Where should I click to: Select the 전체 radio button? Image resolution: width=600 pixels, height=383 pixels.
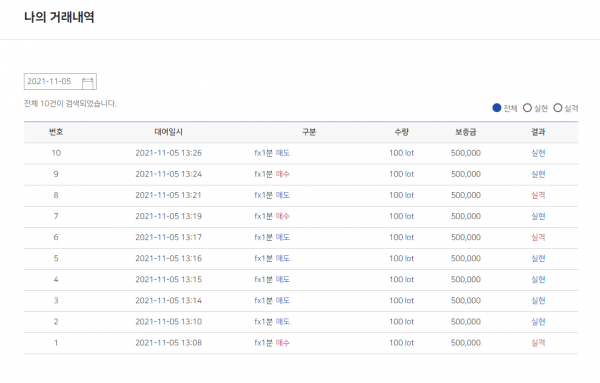click(497, 108)
